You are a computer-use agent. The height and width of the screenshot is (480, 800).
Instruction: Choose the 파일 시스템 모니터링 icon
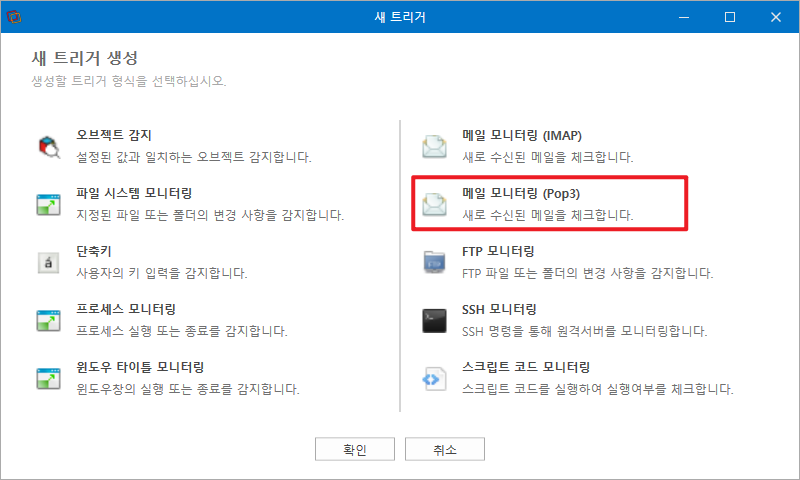(x=48, y=205)
